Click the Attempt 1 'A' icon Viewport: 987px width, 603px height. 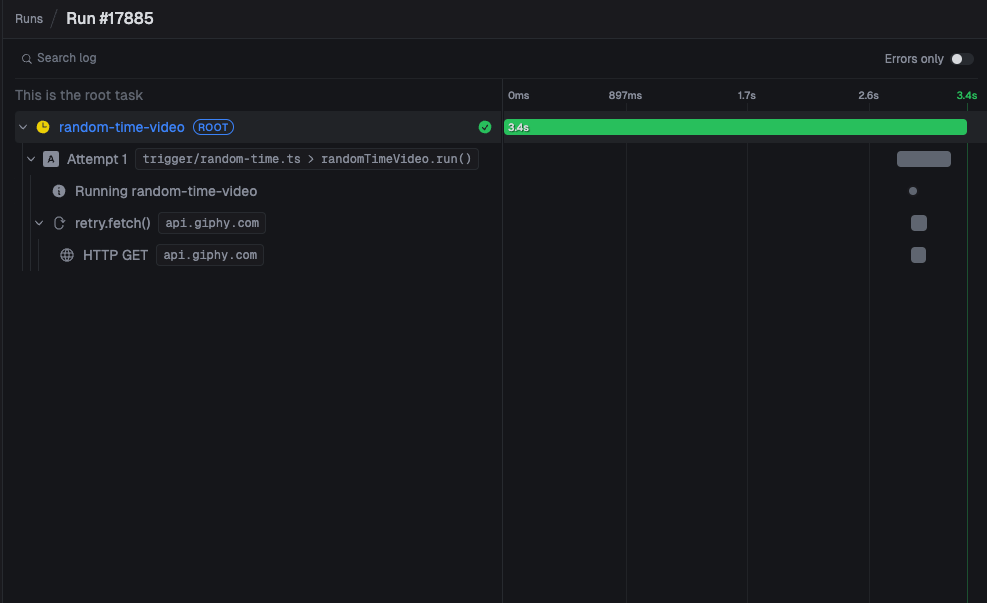[51, 159]
